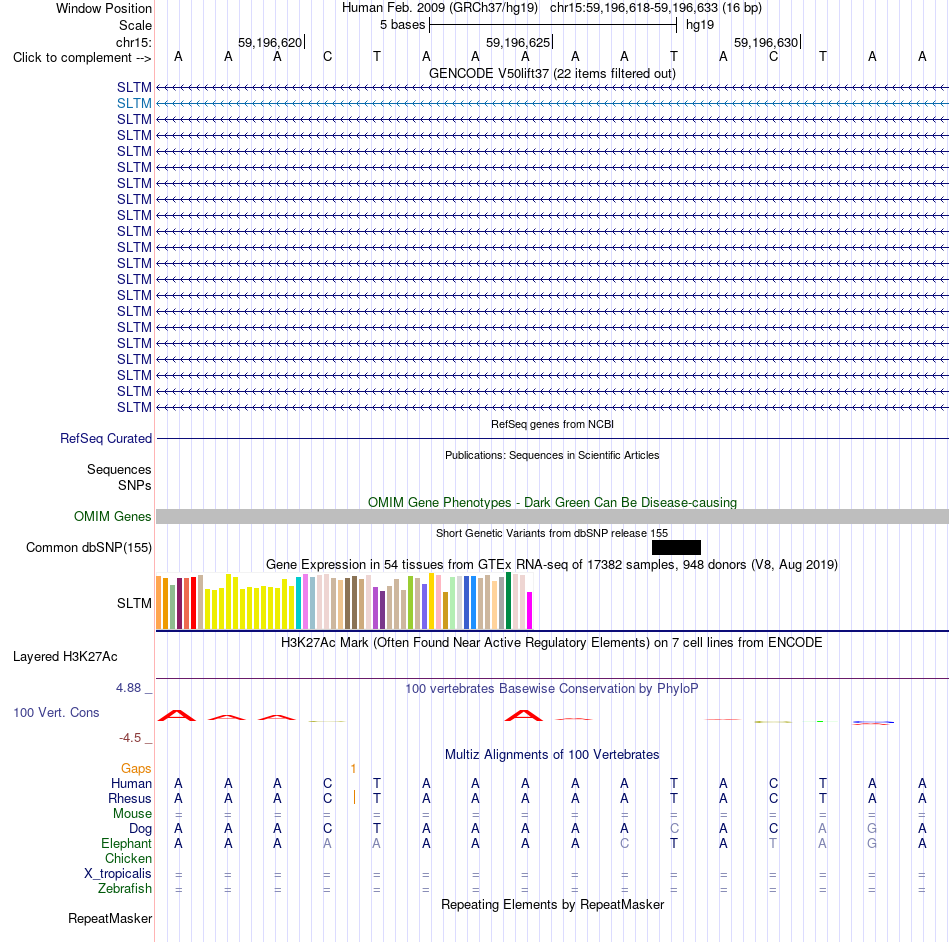Select the Rhesus alignment row label

pos(130,798)
